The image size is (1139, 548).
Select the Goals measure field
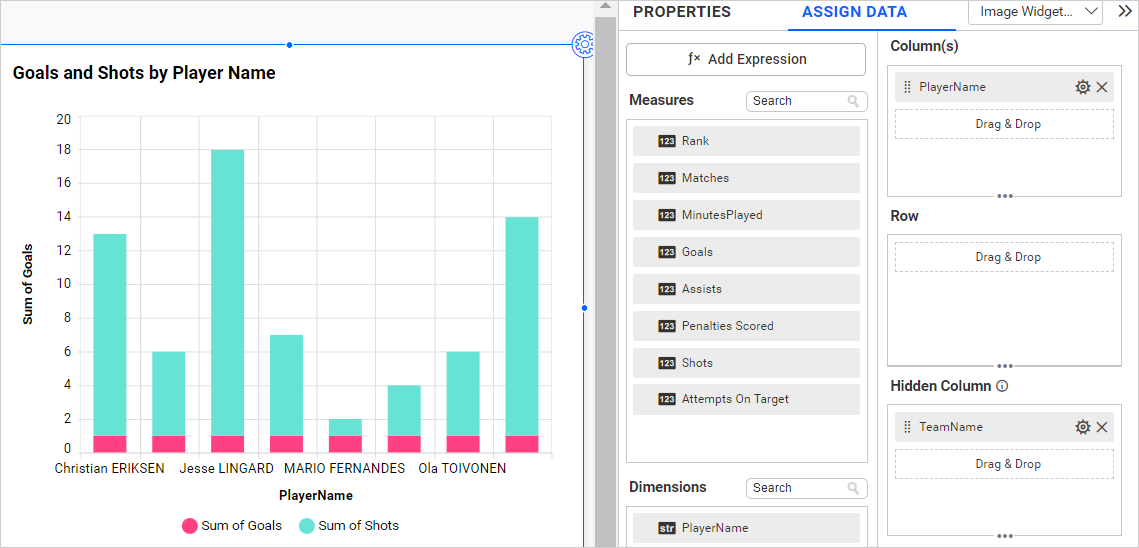[x=746, y=252]
